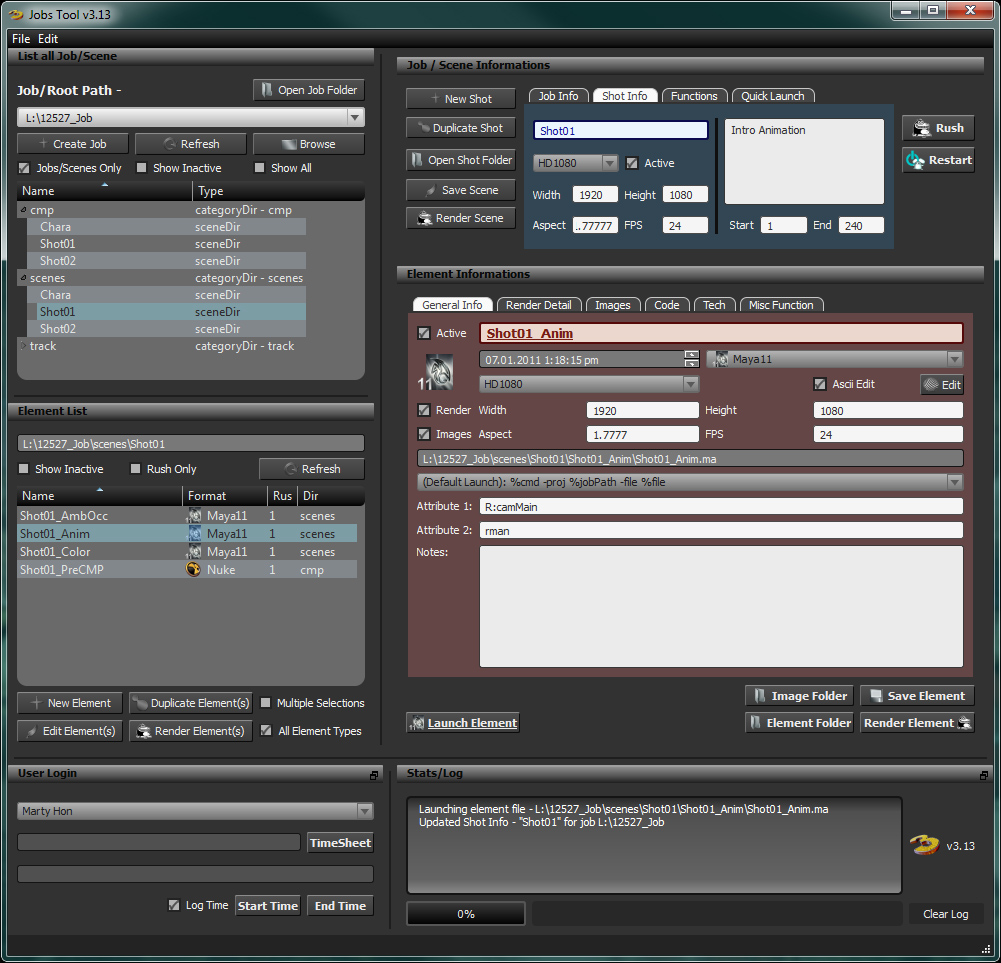This screenshot has width=1001, height=963.
Task: Click the Attribute 1 input field
Action: click(x=720, y=507)
